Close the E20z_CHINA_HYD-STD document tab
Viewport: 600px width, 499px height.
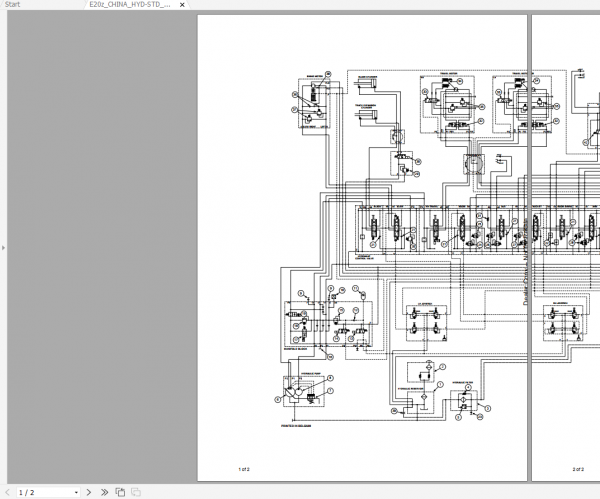pos(182,5)
